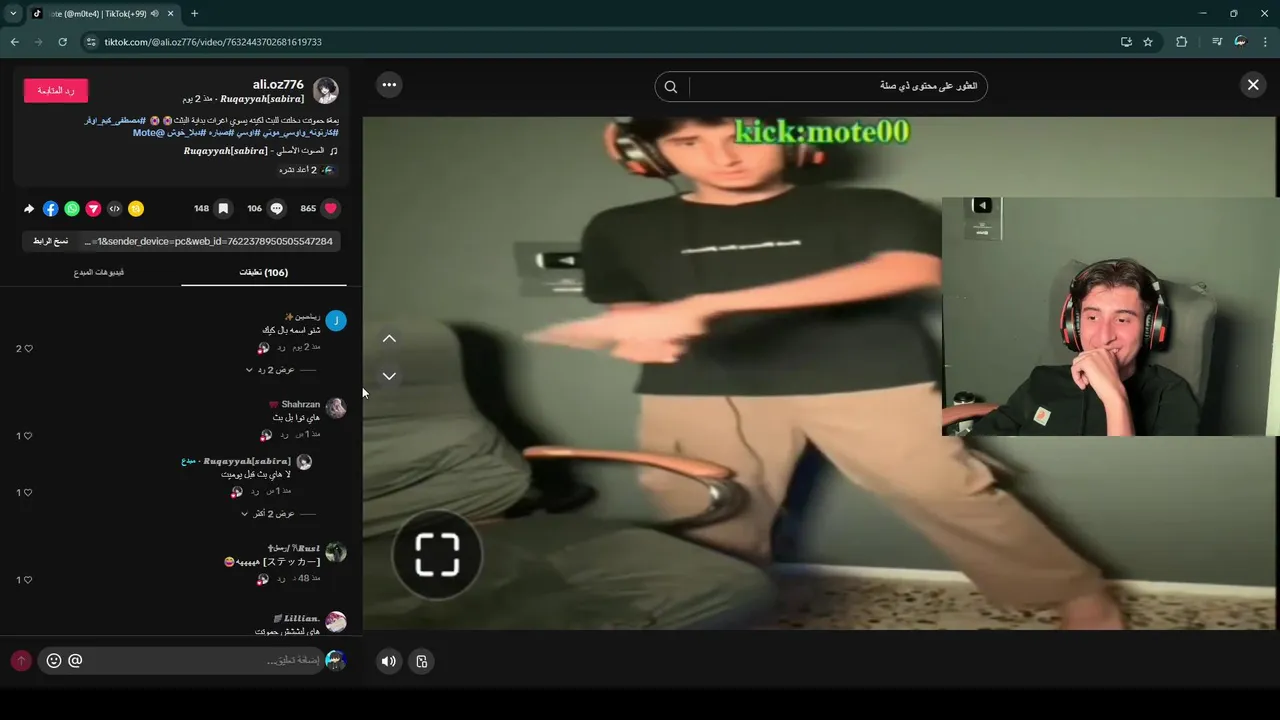Viewport: 1280px width, 720px height.
Task: Click the pink رد المتابعة follow button
Action: (x=56, y=90)
